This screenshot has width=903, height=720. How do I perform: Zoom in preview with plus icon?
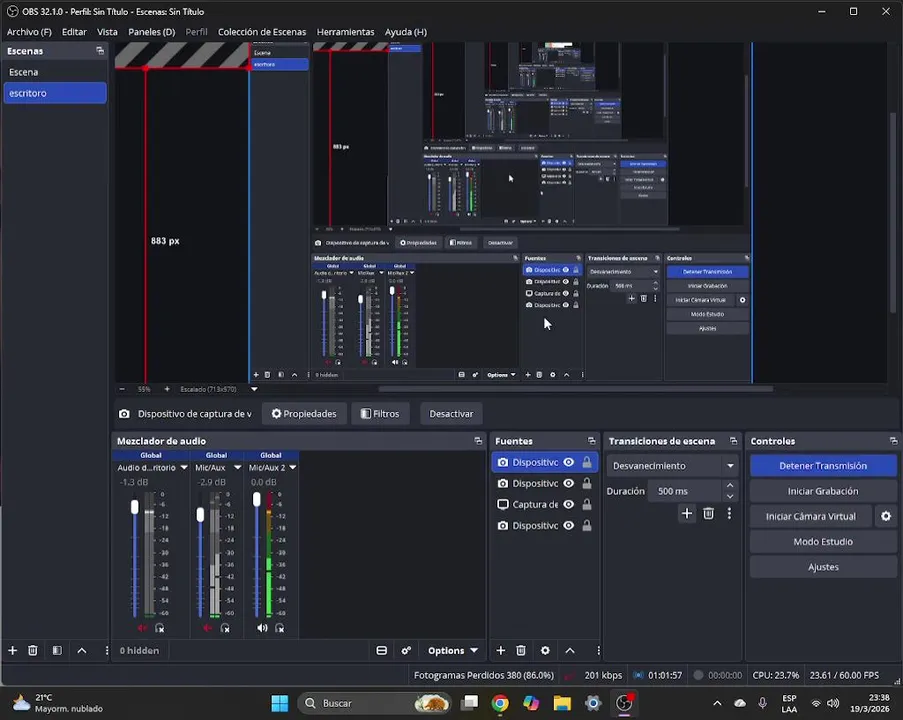coord(167,389)
